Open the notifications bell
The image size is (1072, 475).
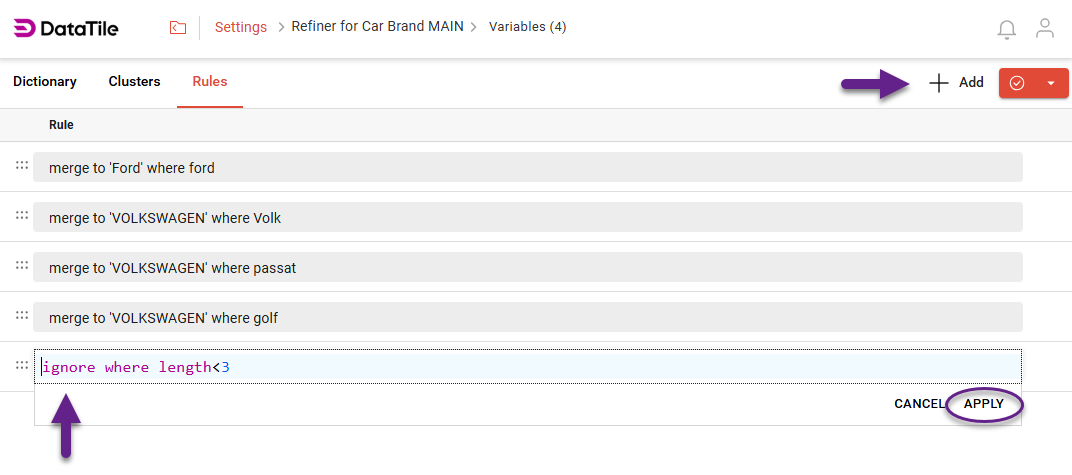point(1007,29)
